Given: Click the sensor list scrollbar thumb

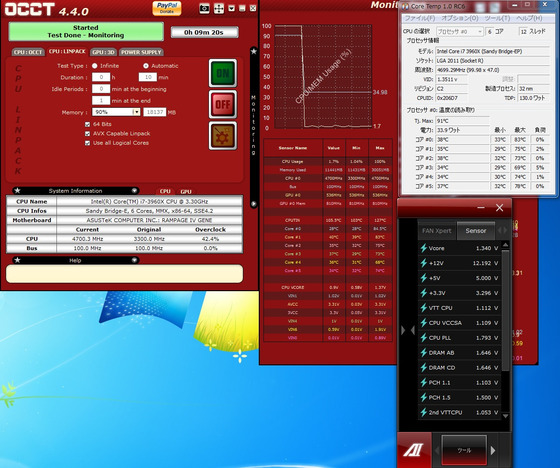Looking at the screenshot, I should tap(505, 310).
